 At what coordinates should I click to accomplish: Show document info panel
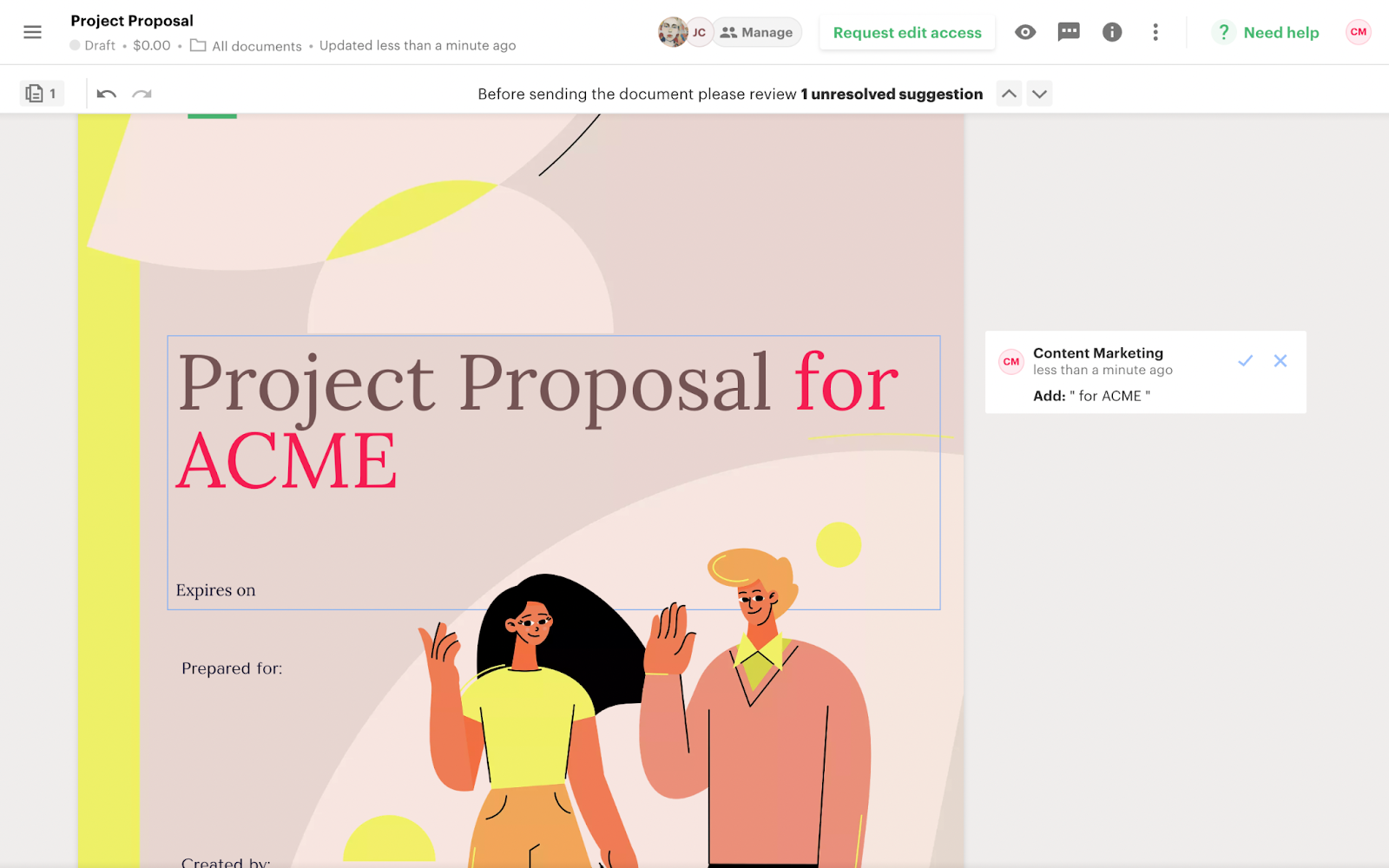1112,32
